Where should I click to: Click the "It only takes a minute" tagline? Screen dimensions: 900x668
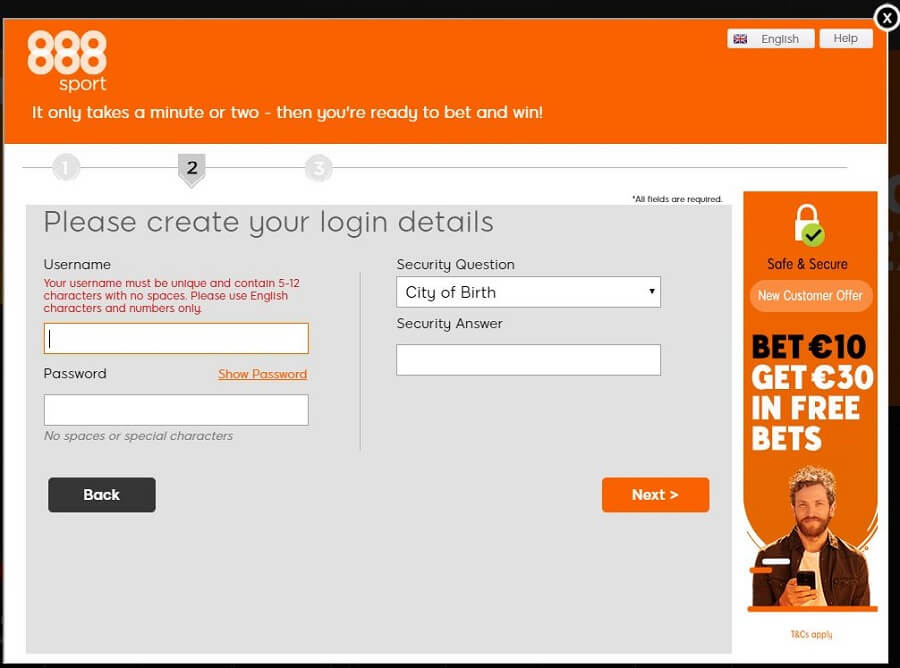click(287, 112)
